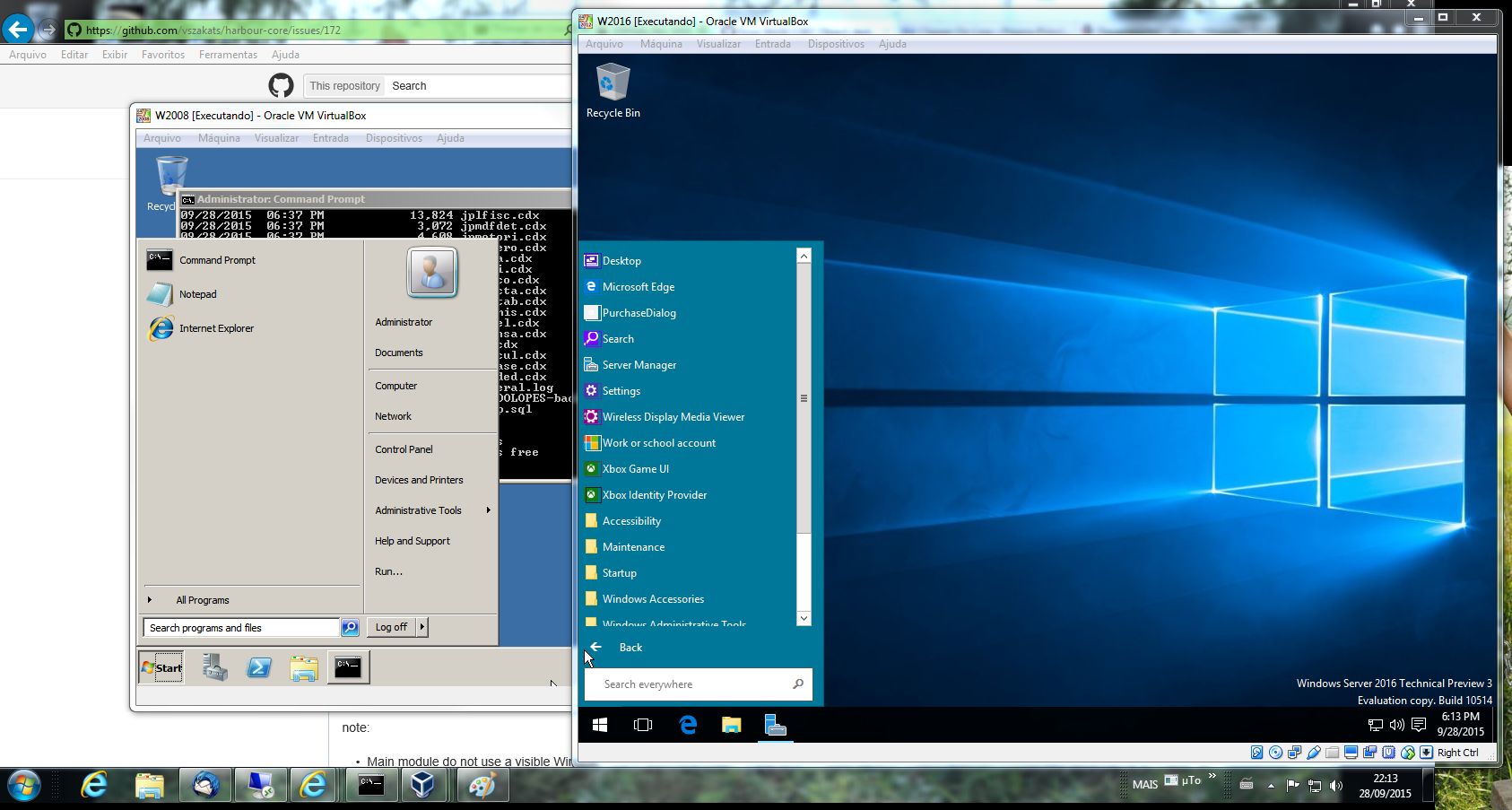Open the Dispositivos menu in W2016 VirtualBox
The width and height of the screenshot is (1512, 810).
click(x=836, y=44)
